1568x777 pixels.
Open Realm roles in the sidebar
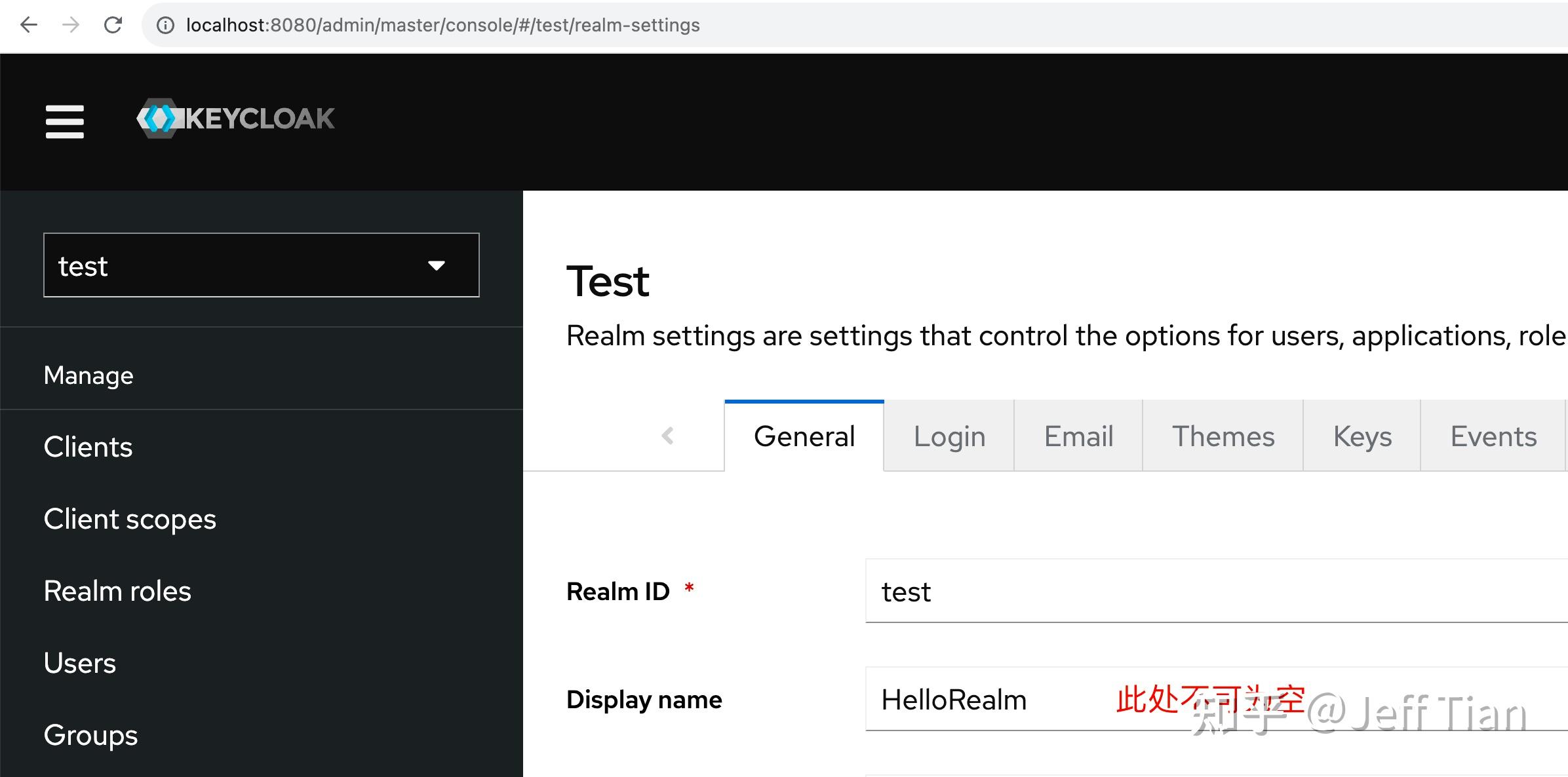117,591
